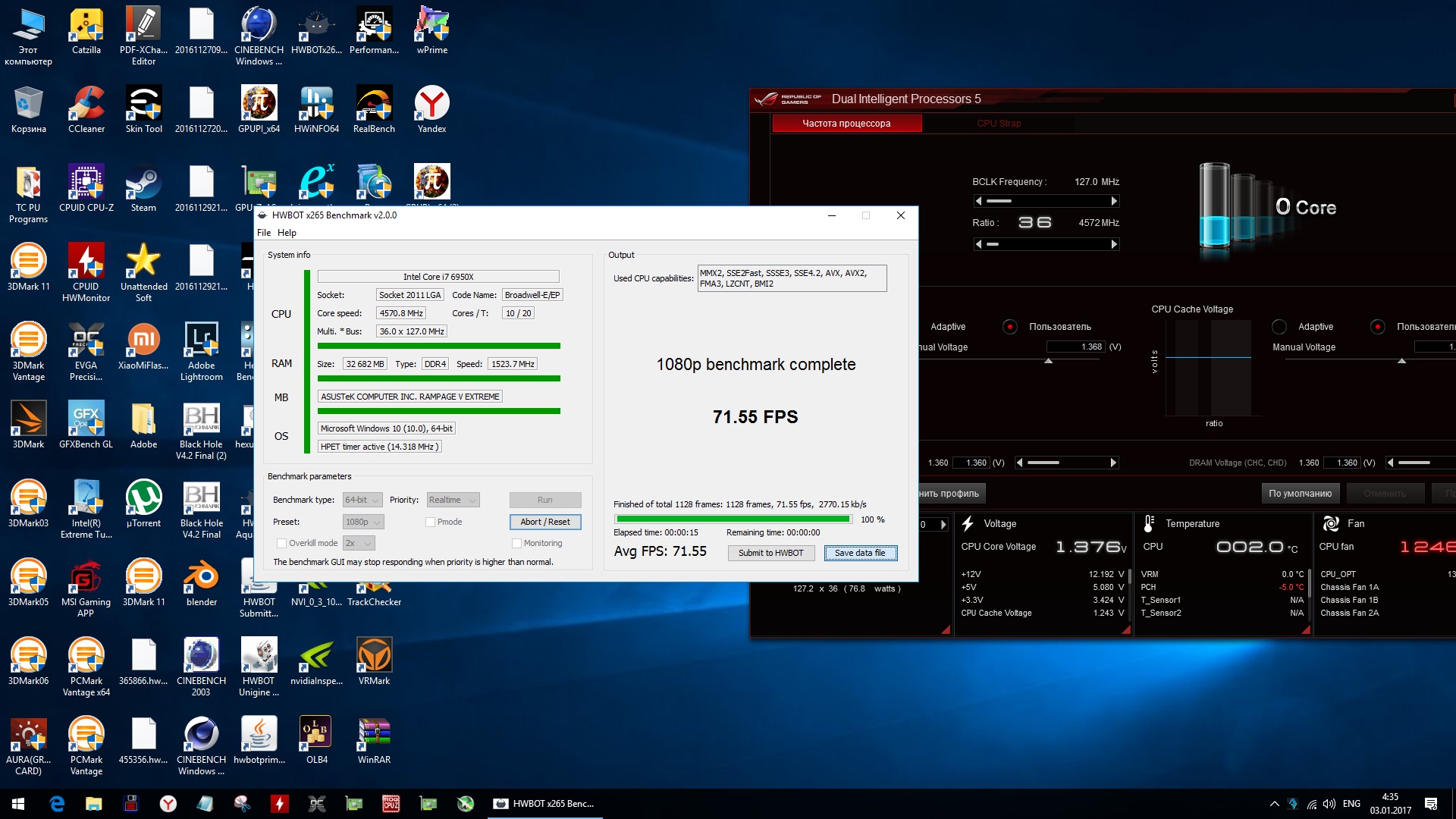Open the VRMark desktop icon

pos(374,662)
